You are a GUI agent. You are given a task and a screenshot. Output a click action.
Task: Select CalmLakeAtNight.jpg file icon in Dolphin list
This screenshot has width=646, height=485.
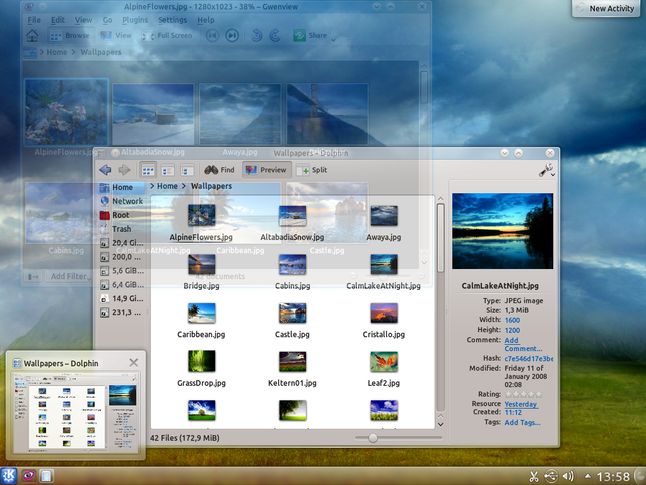(384, 264)
